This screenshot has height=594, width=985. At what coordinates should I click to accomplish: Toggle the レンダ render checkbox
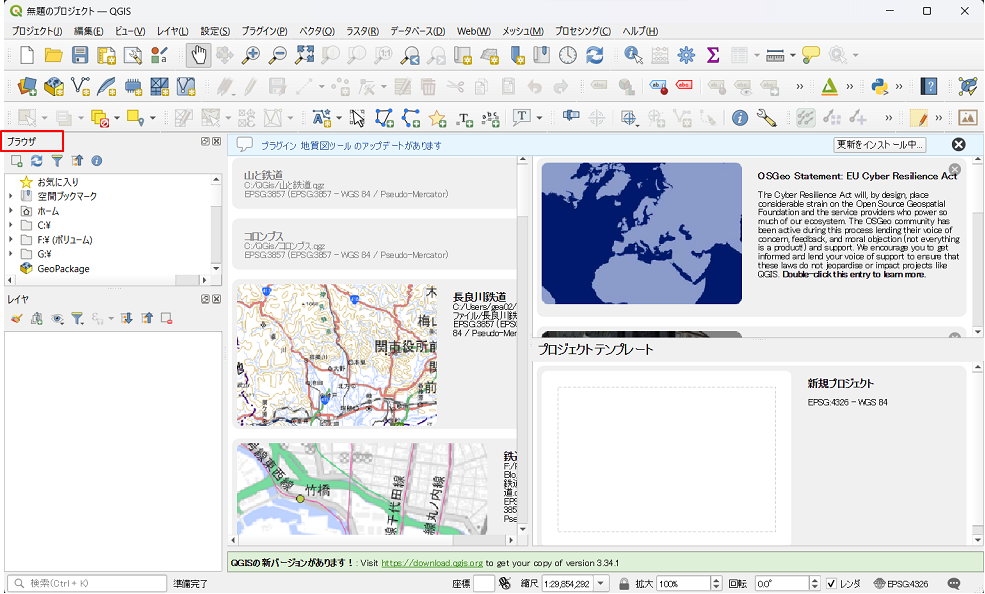click(831, 584)
